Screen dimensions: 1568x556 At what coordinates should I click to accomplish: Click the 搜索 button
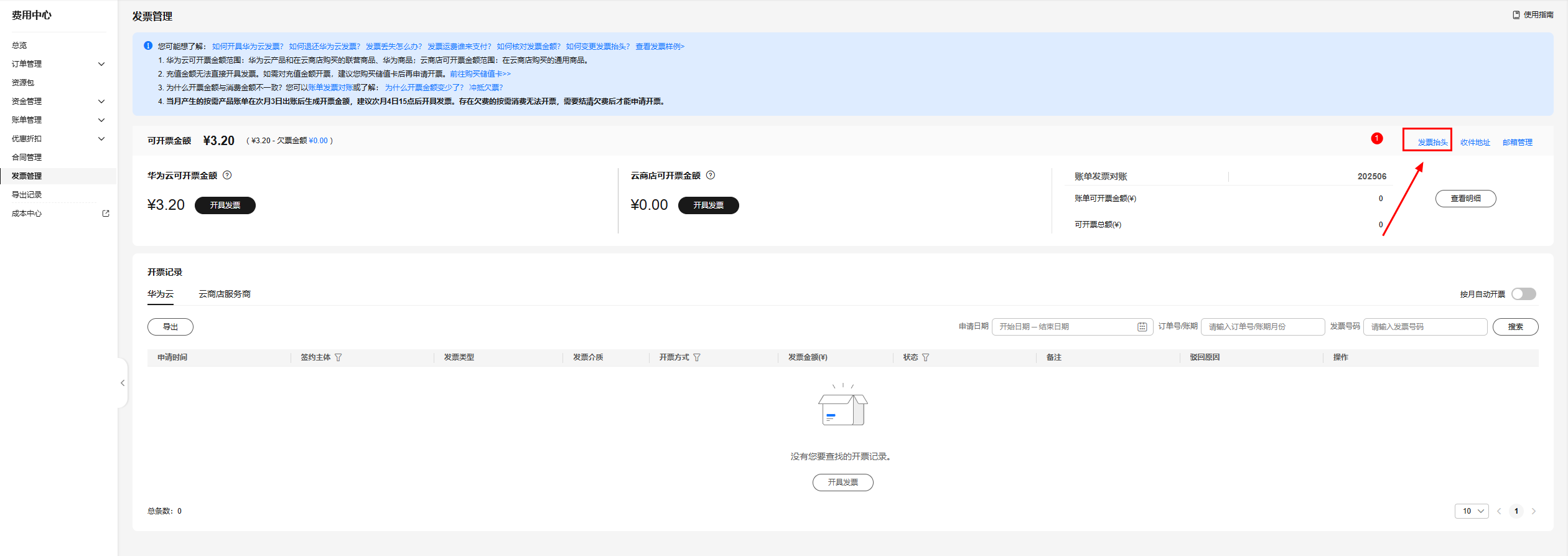[x=1516, y=327]
